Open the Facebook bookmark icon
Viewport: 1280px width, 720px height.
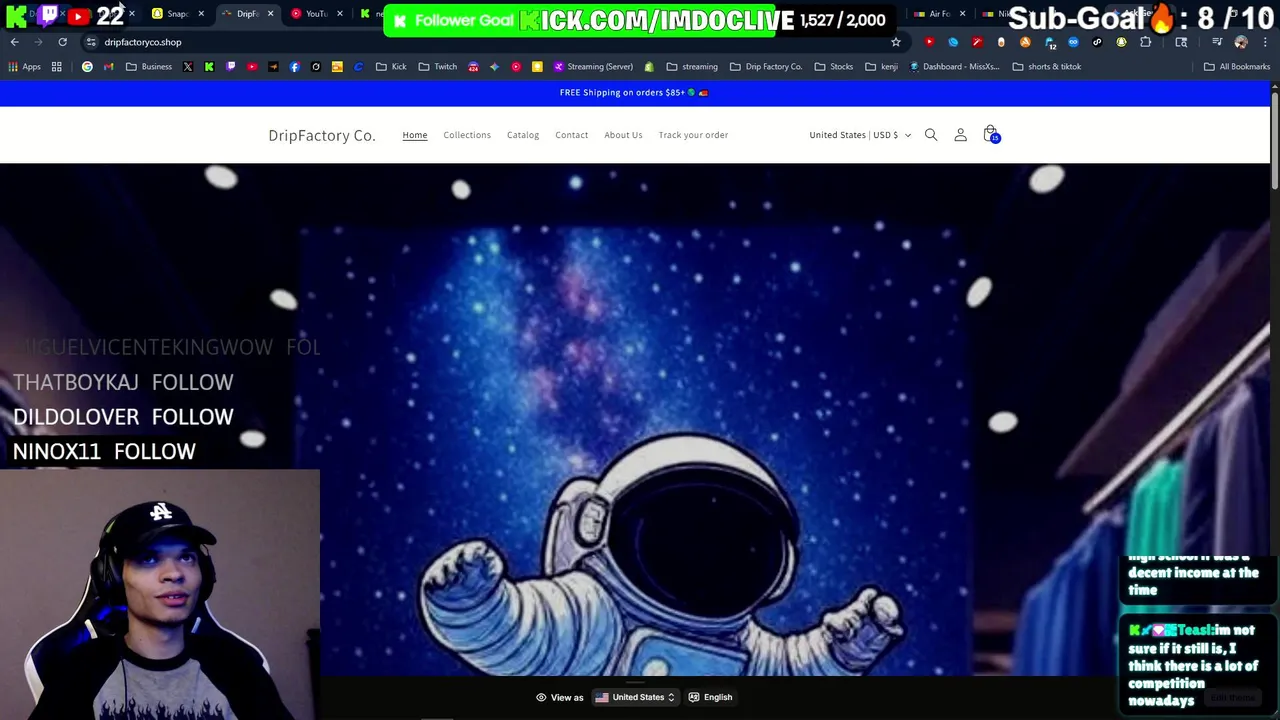pos(294,67)
